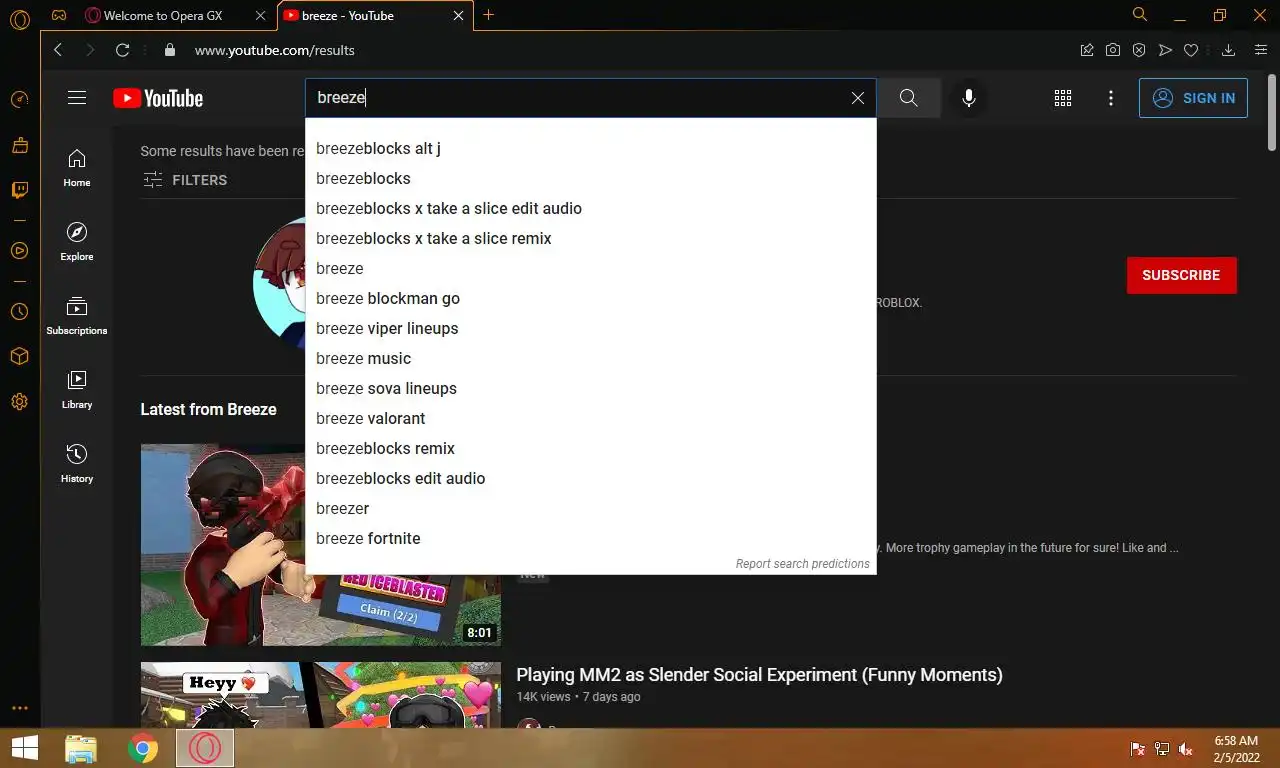Click the SIGN IN button
Image resolution: width=1280 pixels, height=768 pixels.
pos(1193,98)
